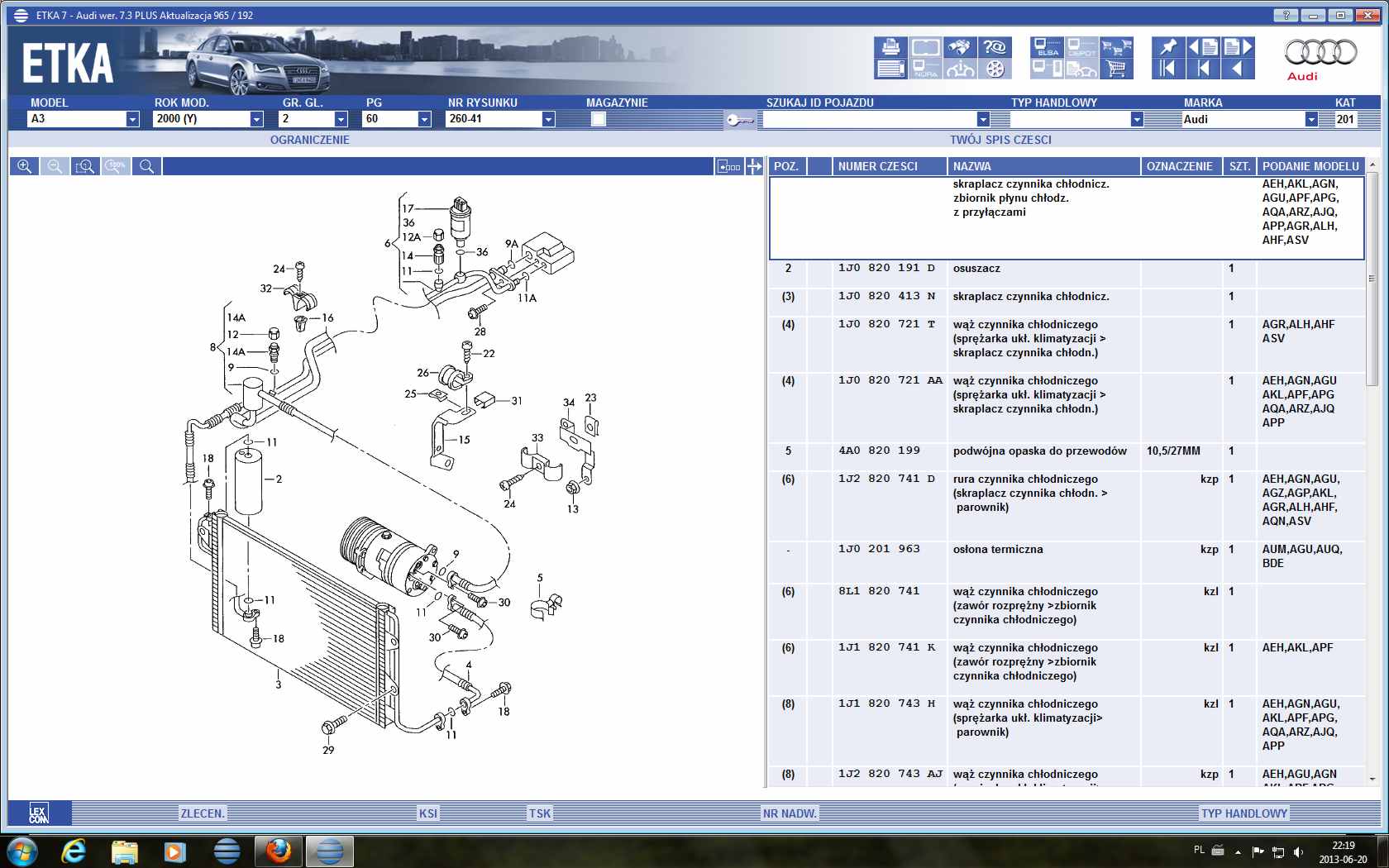Click the wheel rim icon
The width and height of the screenshot is (1389, 868).
coord(995,69)
